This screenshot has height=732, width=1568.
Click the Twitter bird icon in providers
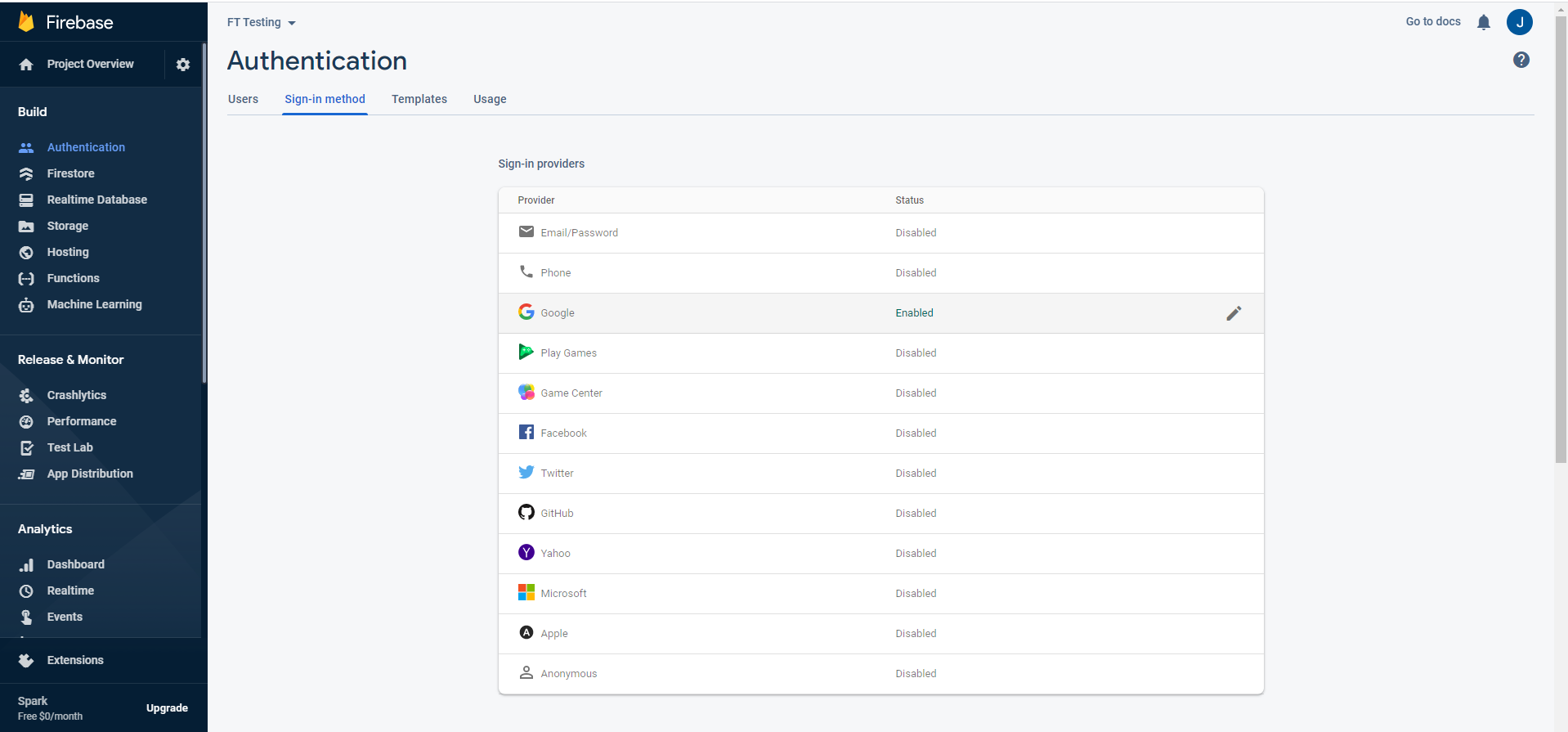526,472
